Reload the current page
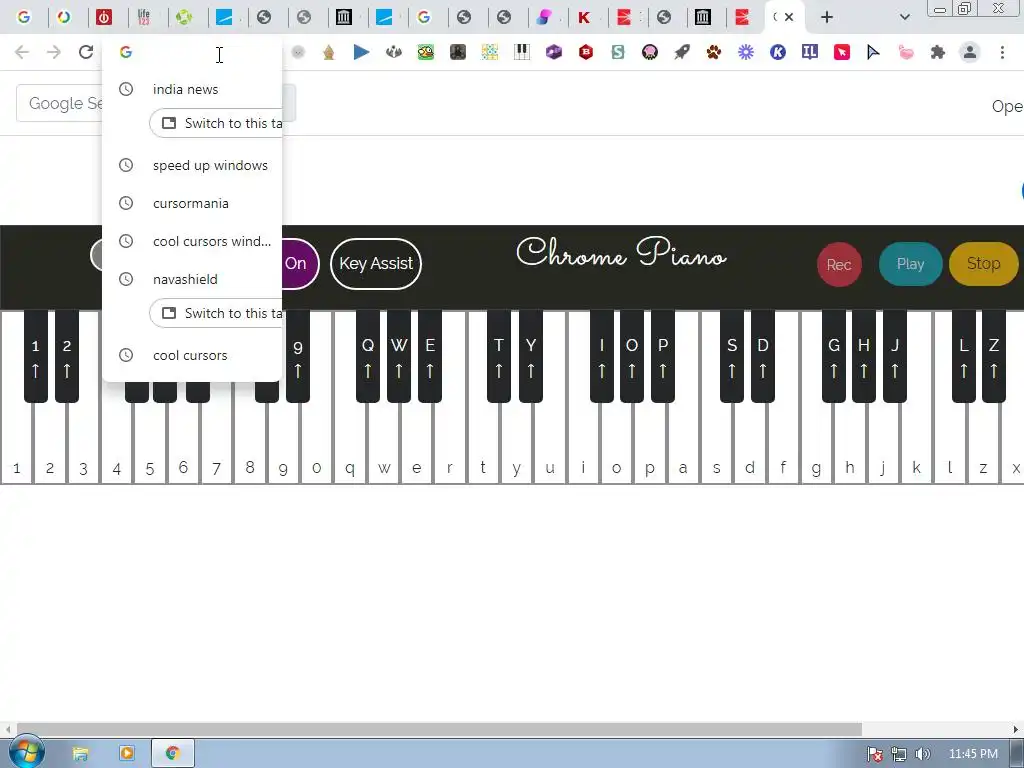The image size is (1024, 768). coord(86,52)
